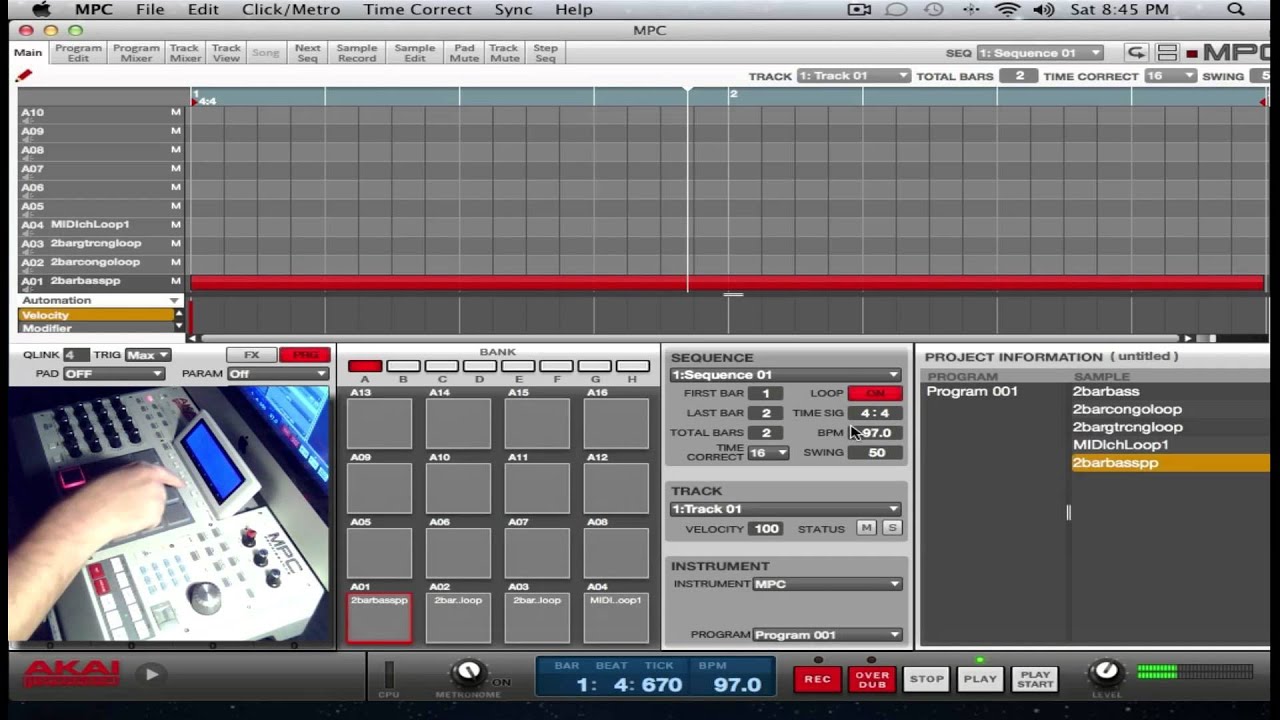Toggle the FX button
The image size is (1280, 720).
[x=251, y=355]
